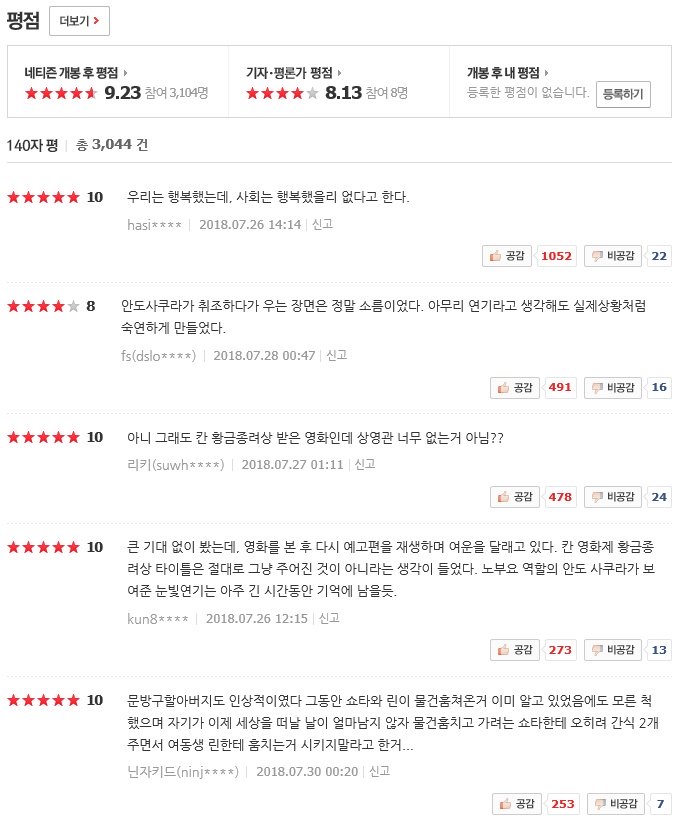Click the 등록하기 button
This screenshot has width=678, height=825.
pyautogui.click(x=623, y=94)
